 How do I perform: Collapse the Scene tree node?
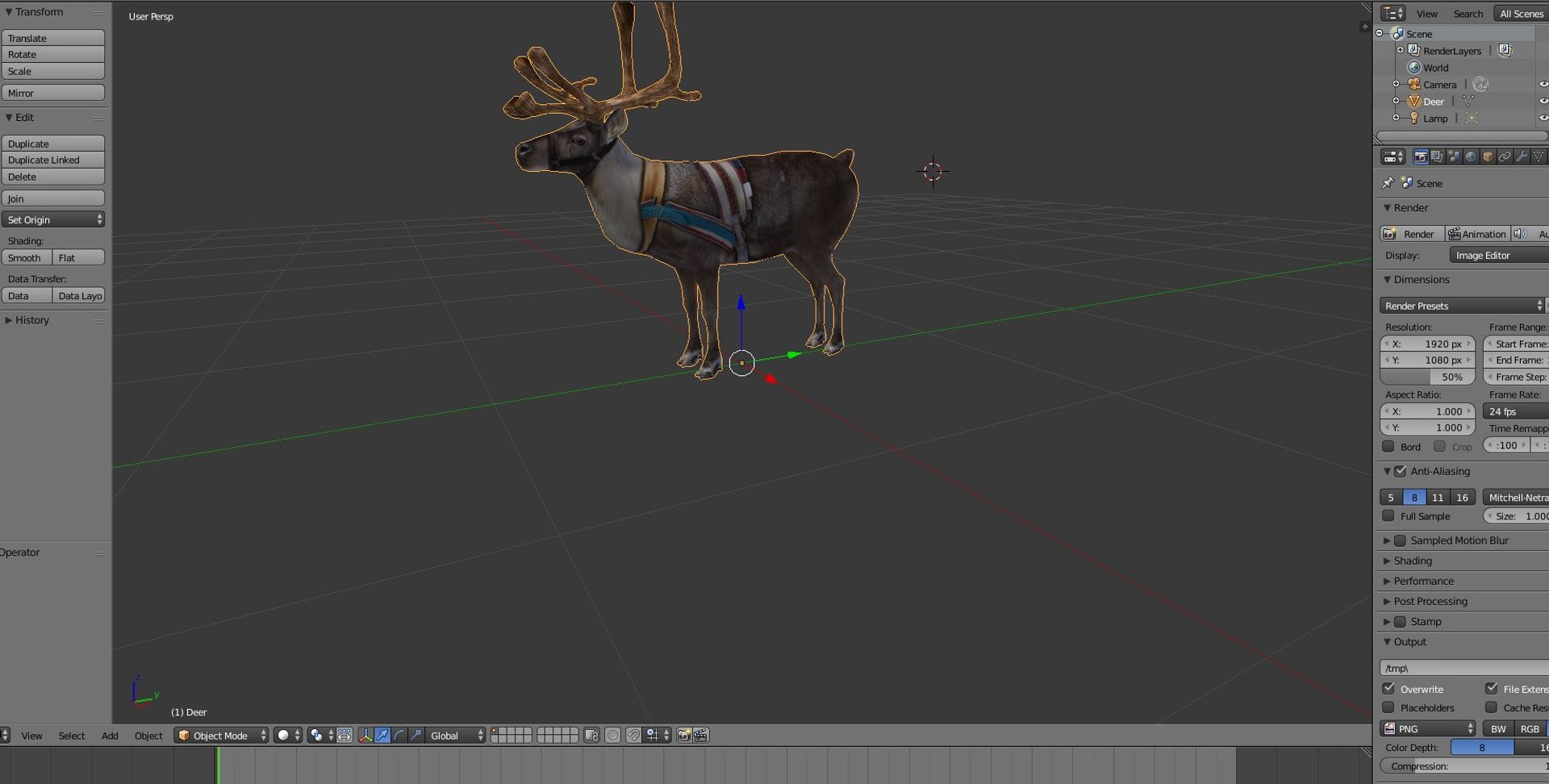[1380, 33]
